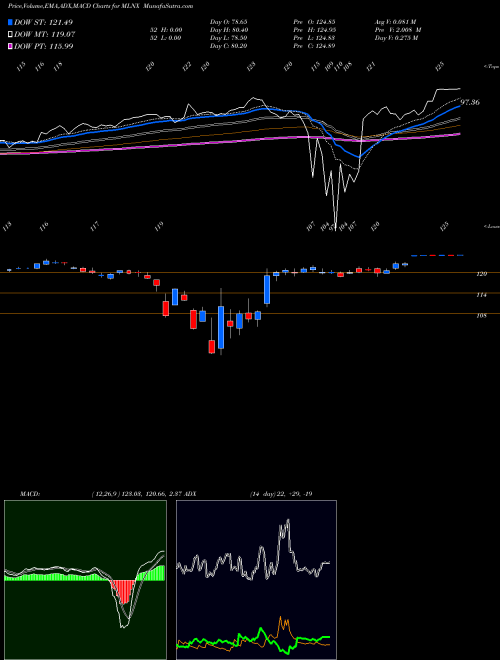
Task: Click the 117 label in the lows row
Action: click(x=95, y=226)
